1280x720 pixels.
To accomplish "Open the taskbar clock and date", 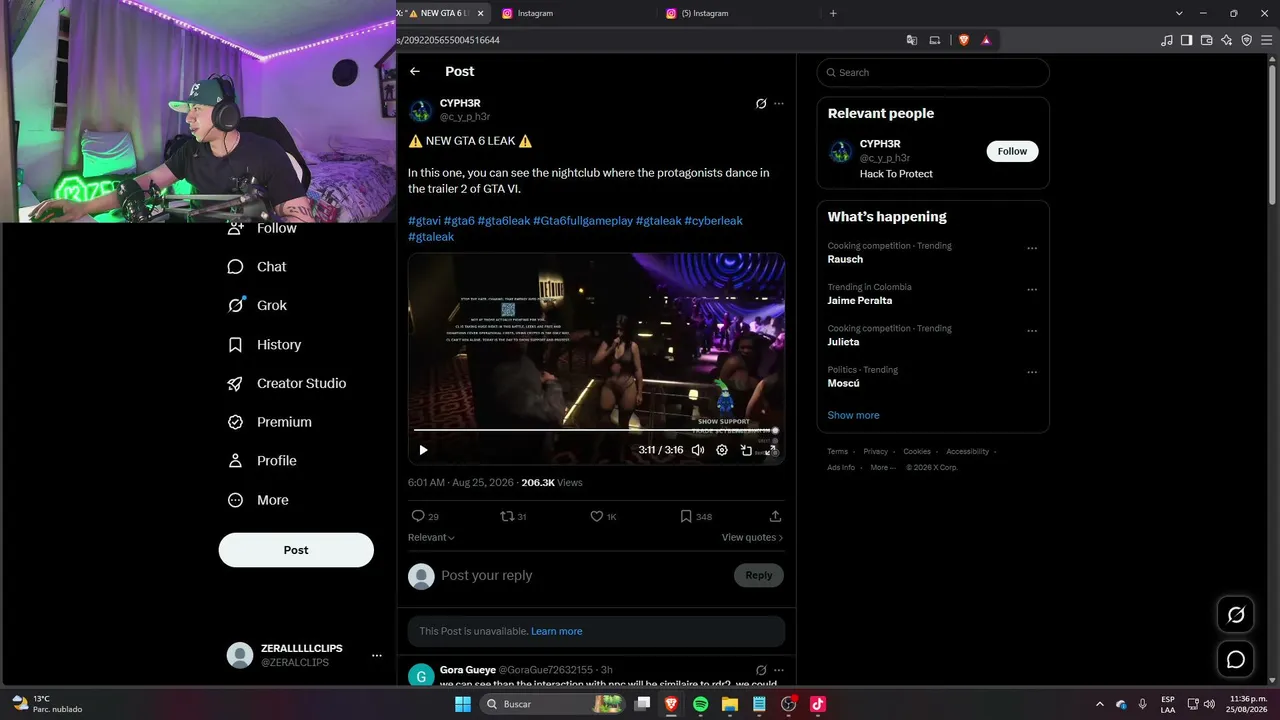I will pos(1248,704).
